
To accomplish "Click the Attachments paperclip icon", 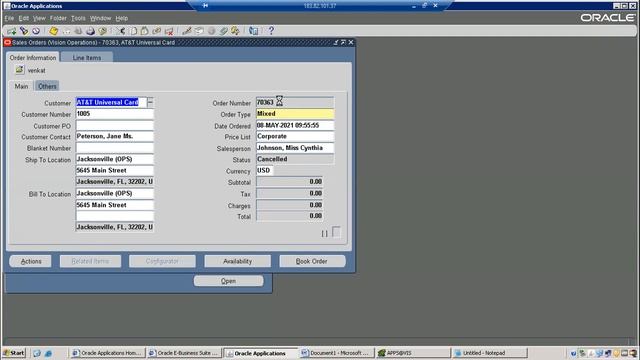I will point(223,31).
